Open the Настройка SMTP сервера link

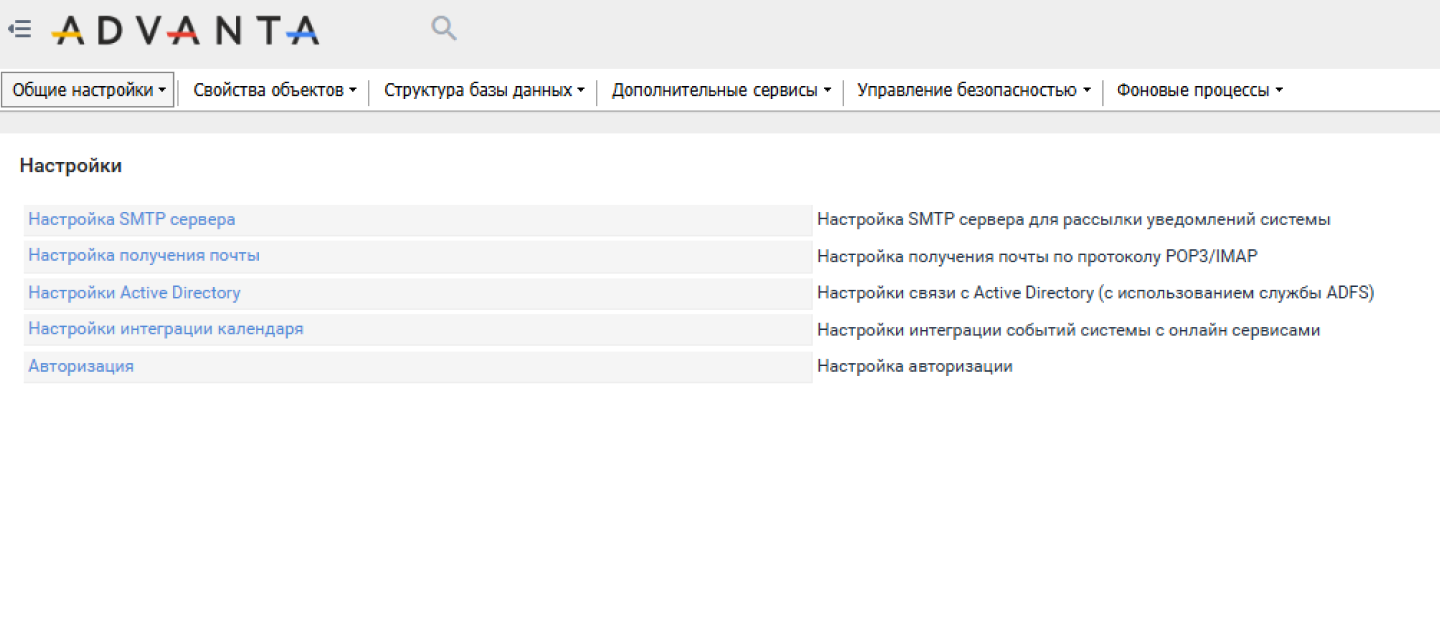132,219
